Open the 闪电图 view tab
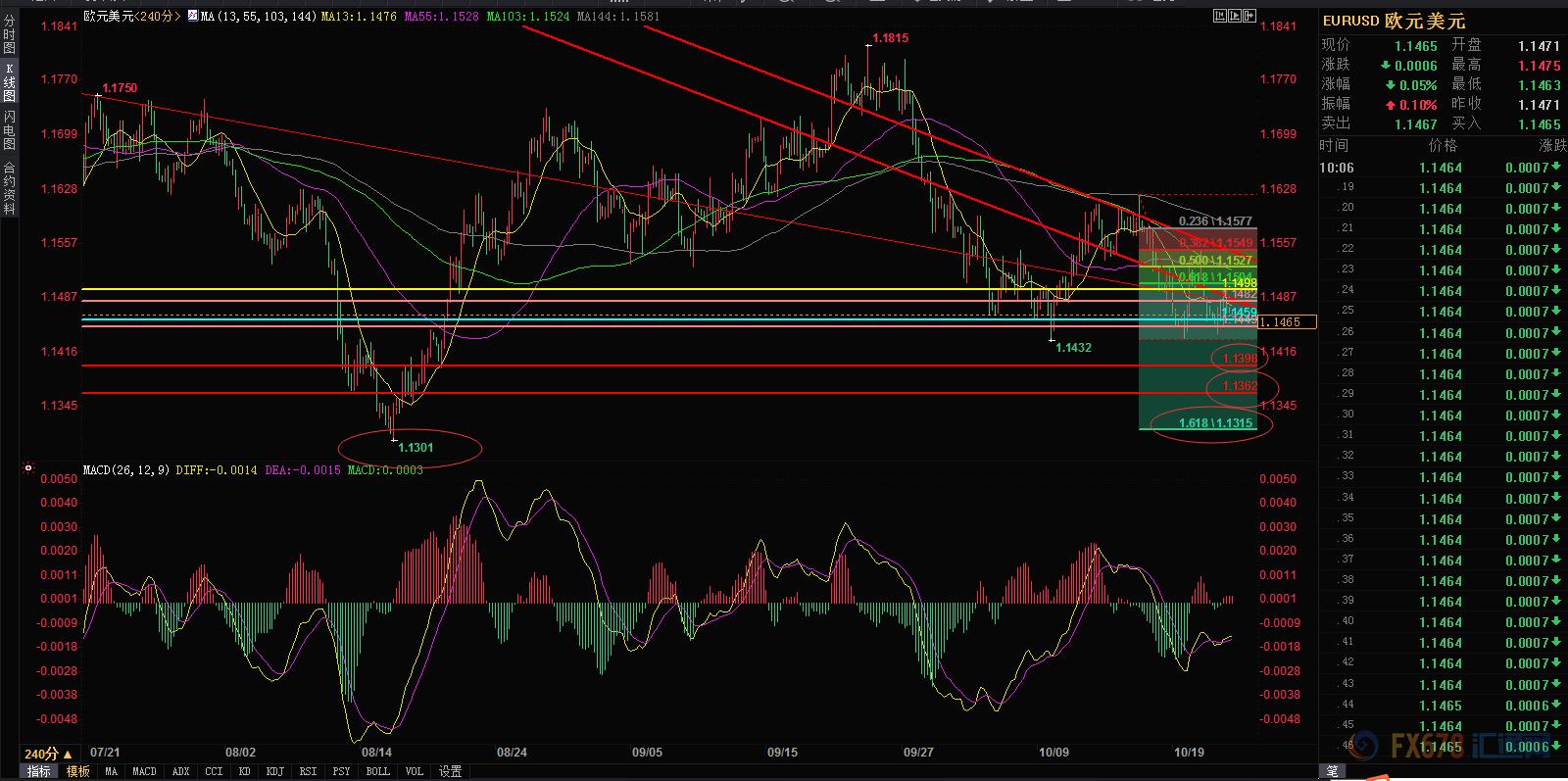1568x781 pixels. click(x=9, y=130)
